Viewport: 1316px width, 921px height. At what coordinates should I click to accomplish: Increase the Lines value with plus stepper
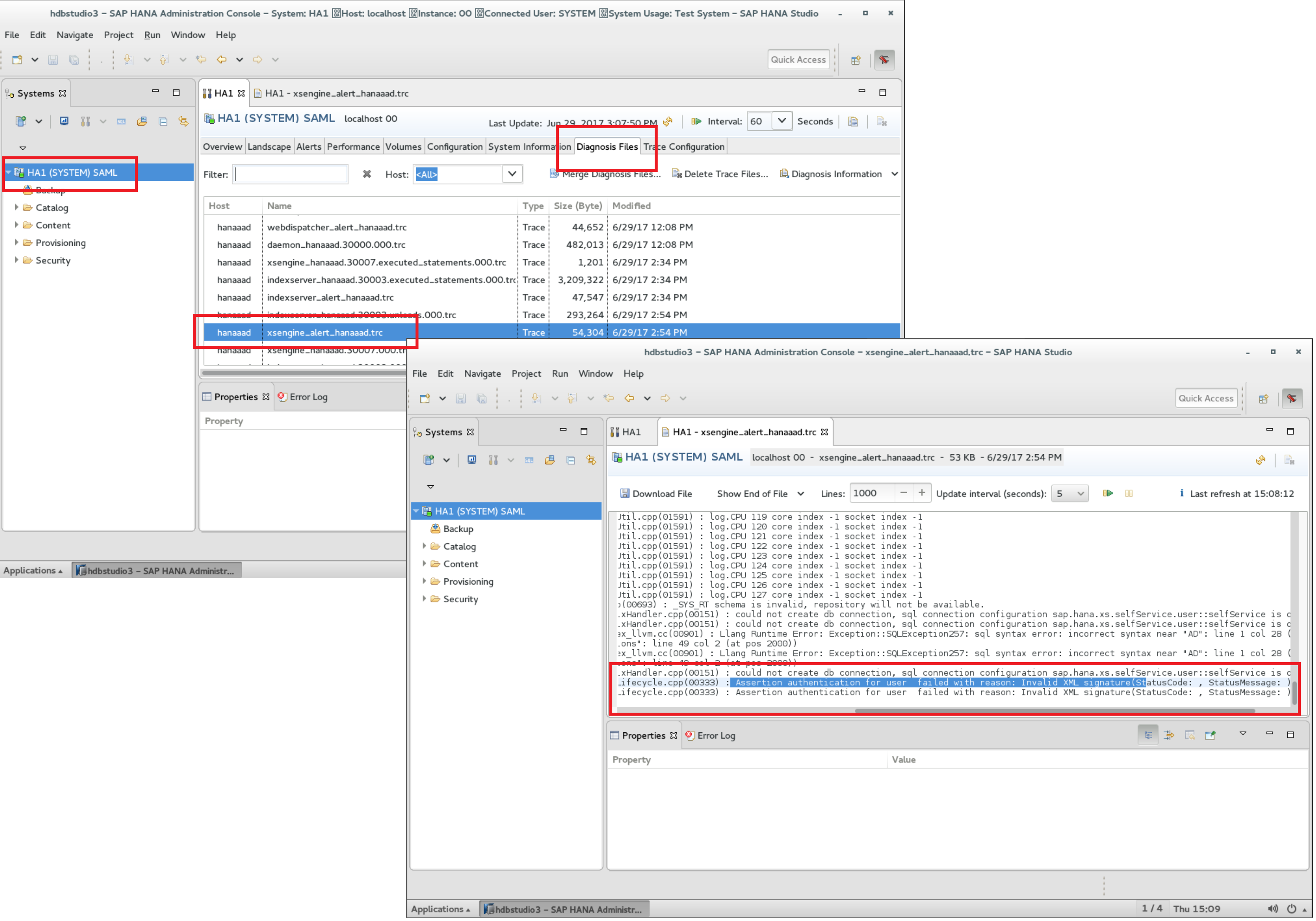coord(922,494)
